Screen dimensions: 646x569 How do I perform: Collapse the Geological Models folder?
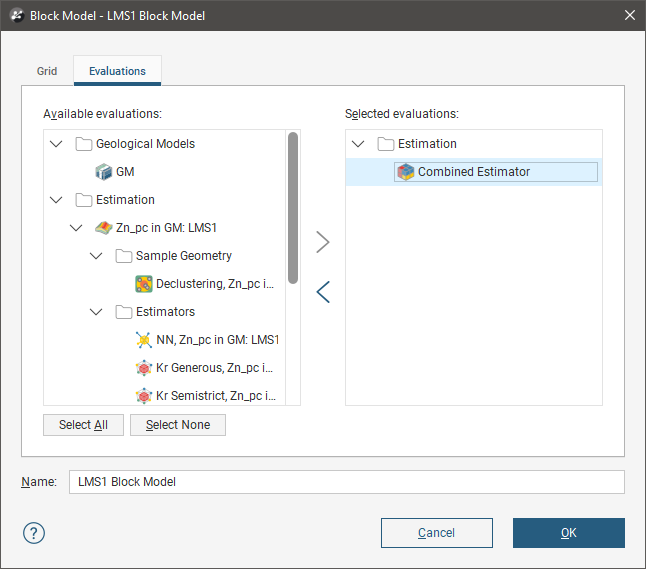point(56,144)
